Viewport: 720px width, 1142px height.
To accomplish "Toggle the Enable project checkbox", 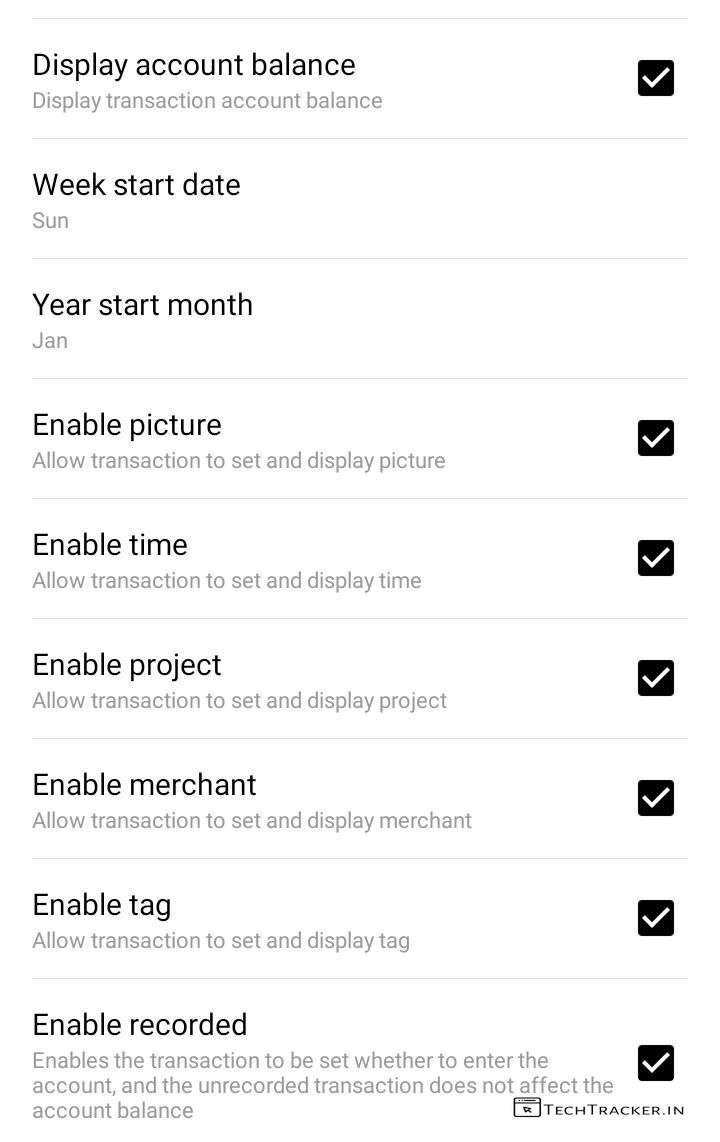I will coord(656,678).
